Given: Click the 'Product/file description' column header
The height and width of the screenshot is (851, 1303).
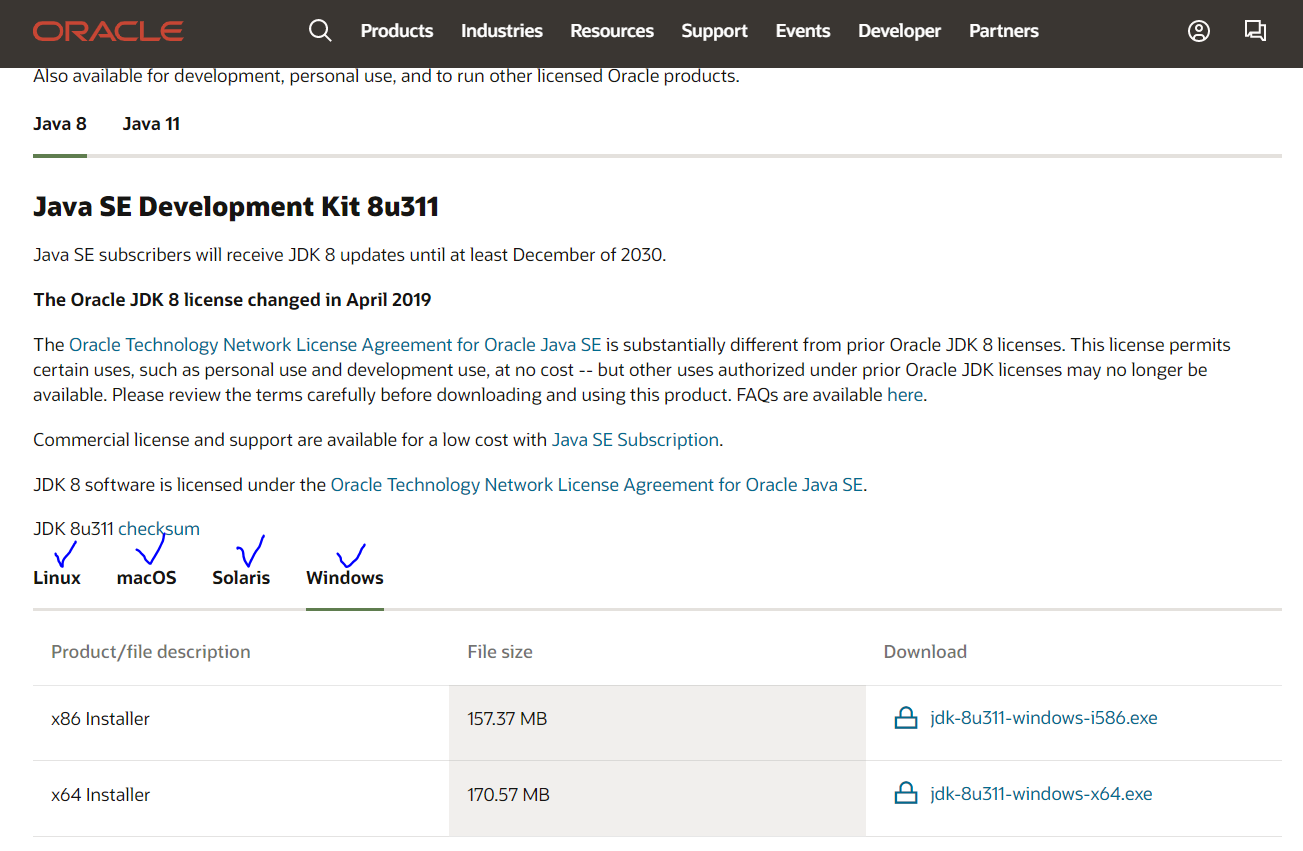Looking at the screenshot, I should pos(151,652).
